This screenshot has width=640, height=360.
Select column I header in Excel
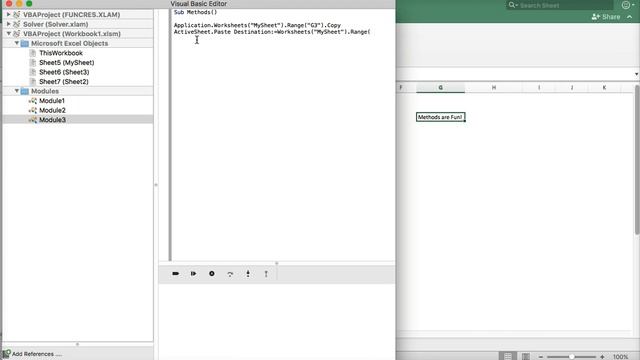click(539, 88)
